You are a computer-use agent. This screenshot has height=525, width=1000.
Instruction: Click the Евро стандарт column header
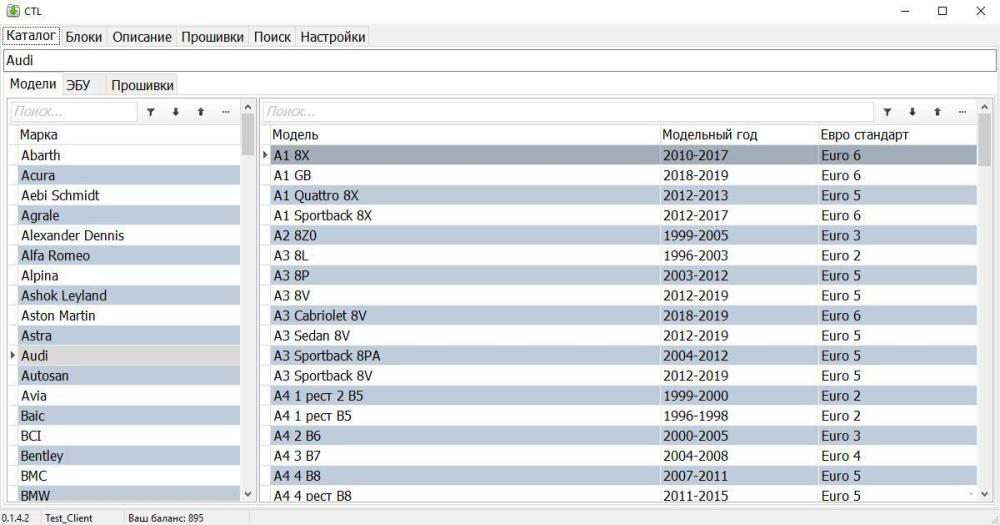pyautogui.click(x=864, y=135)
